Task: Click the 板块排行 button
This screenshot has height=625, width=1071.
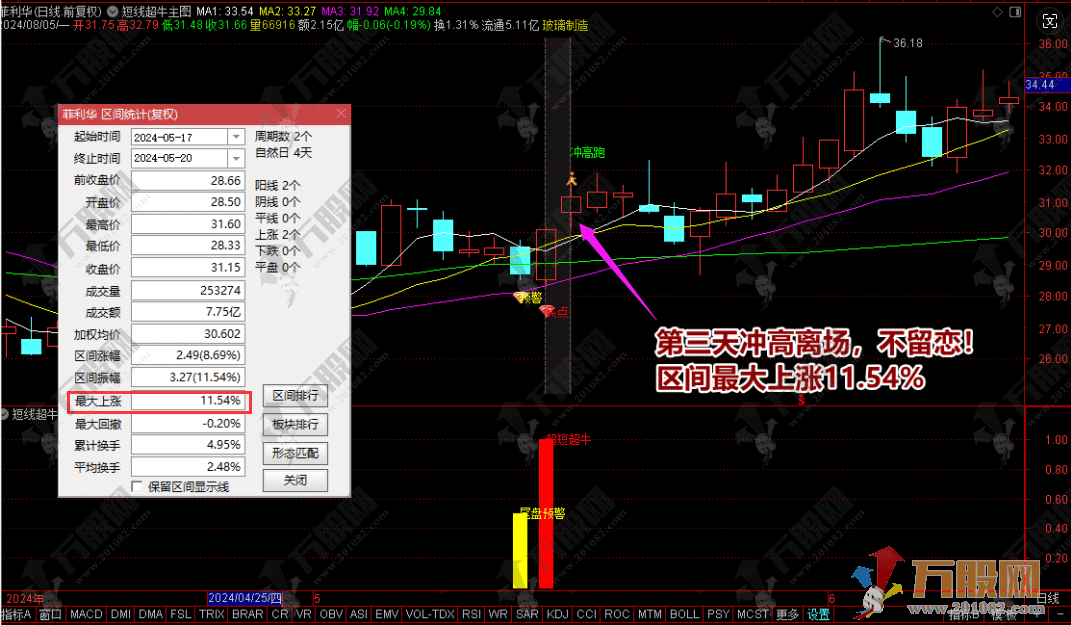Action: [x=295, y=424]
